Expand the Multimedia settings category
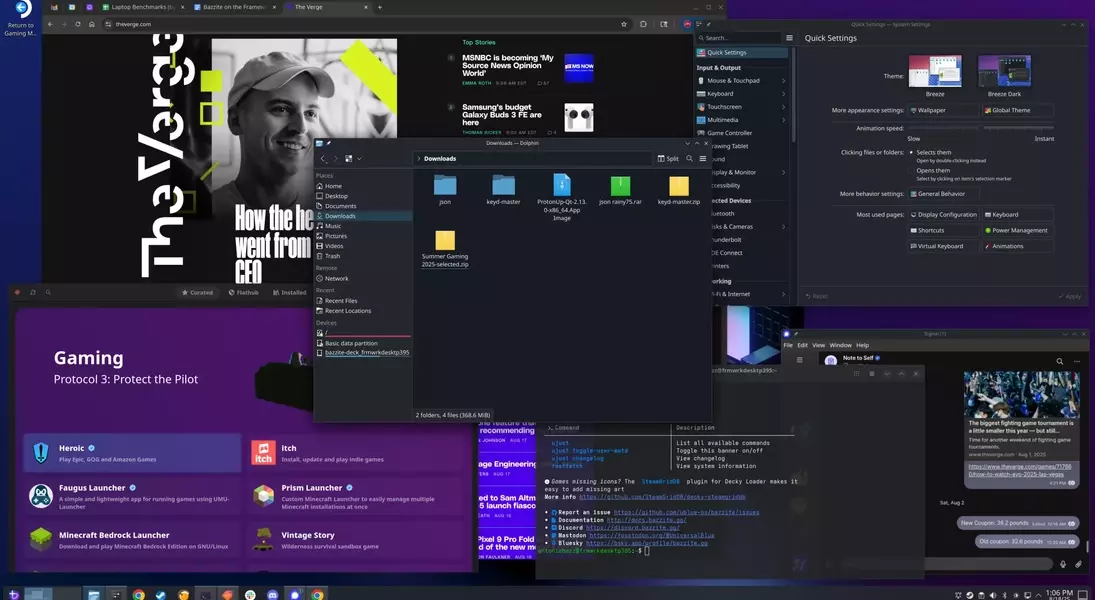 [783, 119]
